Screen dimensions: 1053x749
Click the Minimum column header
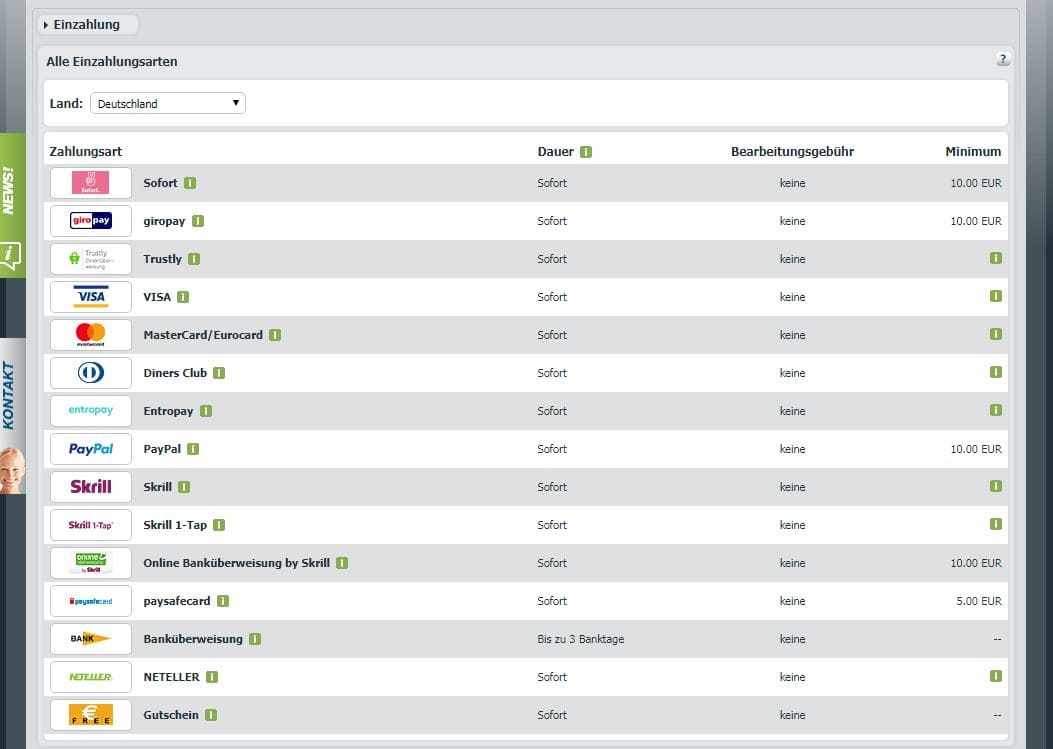(x=973, y=152)
